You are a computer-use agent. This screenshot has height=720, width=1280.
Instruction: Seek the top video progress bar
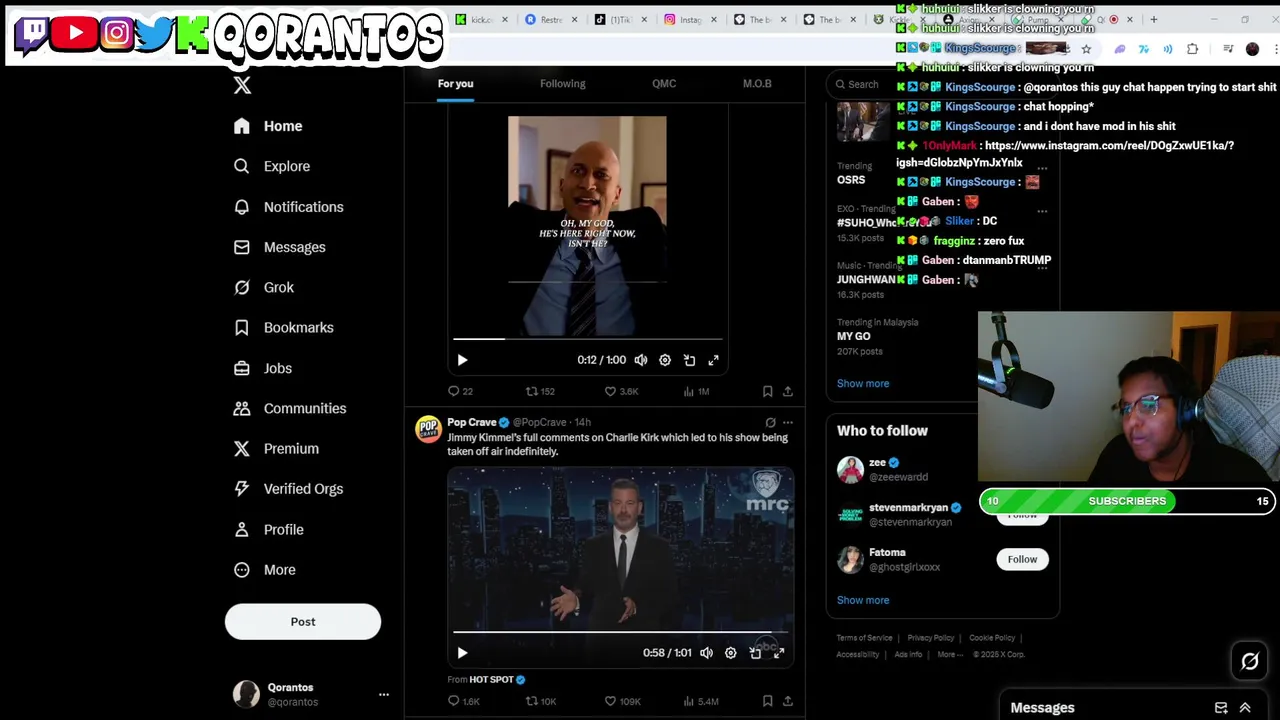click(x=587, y=340)
